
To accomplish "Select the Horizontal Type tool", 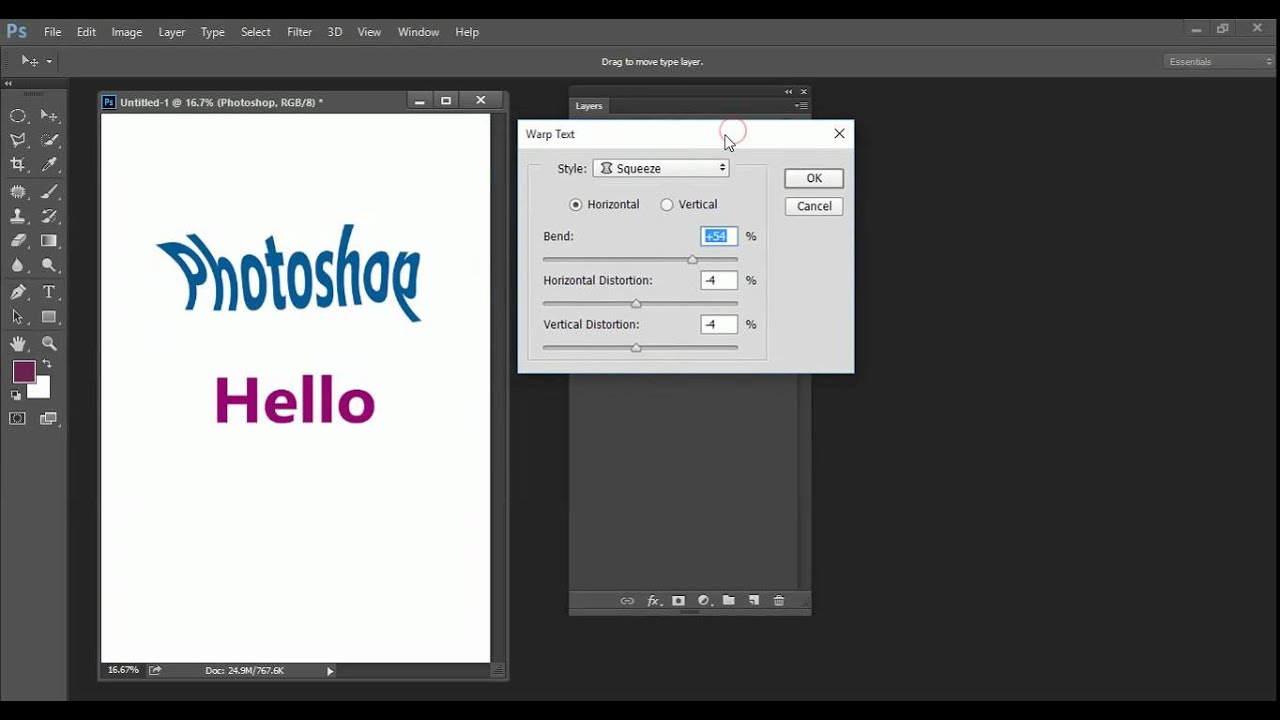I will [49, 292].
